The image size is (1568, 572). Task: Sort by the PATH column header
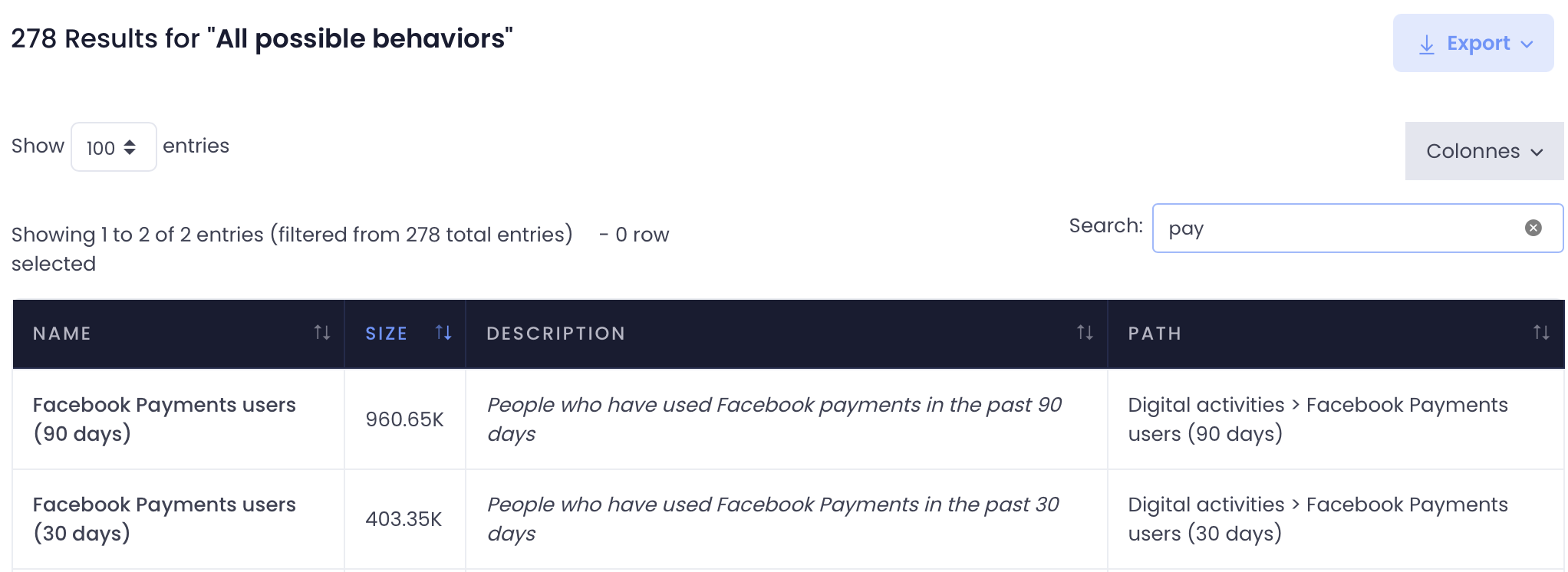pos(1155,334)
